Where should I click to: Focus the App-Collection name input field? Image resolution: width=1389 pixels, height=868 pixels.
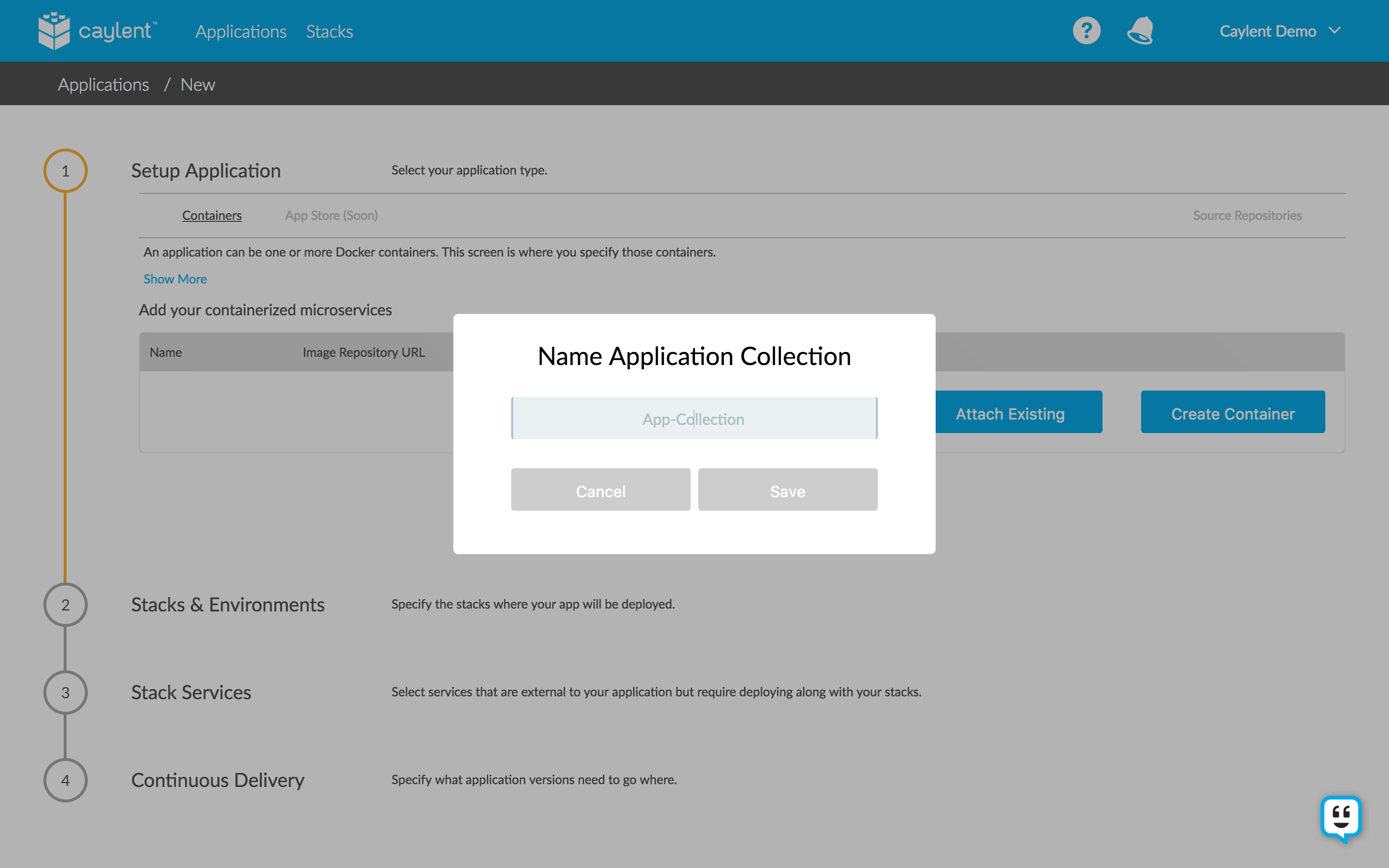(x=694, y=419)
